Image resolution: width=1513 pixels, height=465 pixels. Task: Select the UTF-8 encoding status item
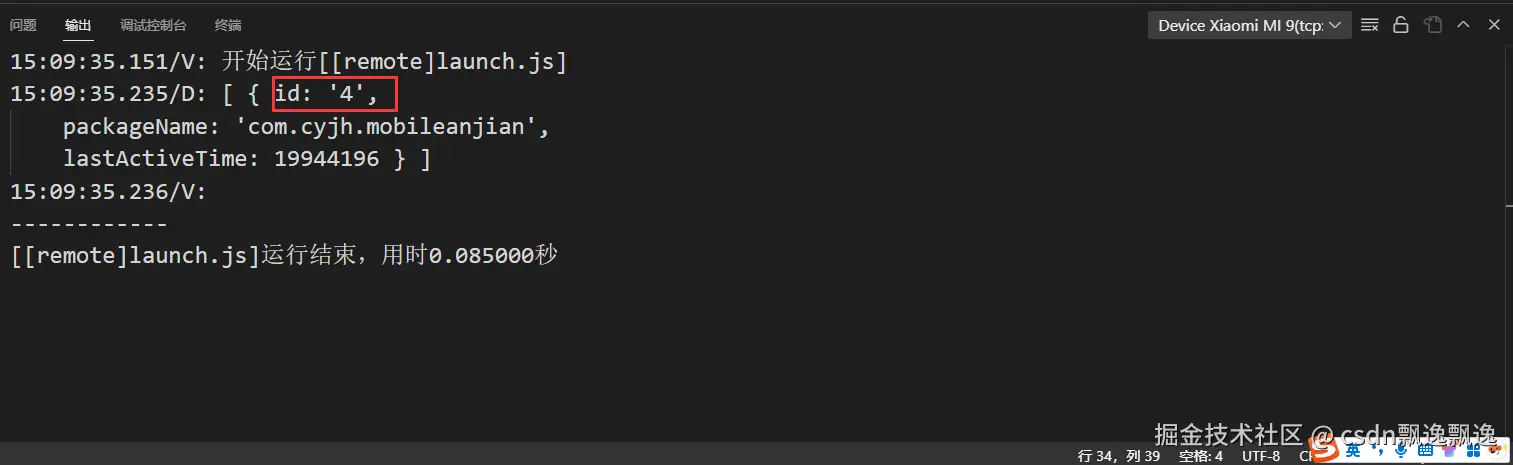tap(1261, 455)
